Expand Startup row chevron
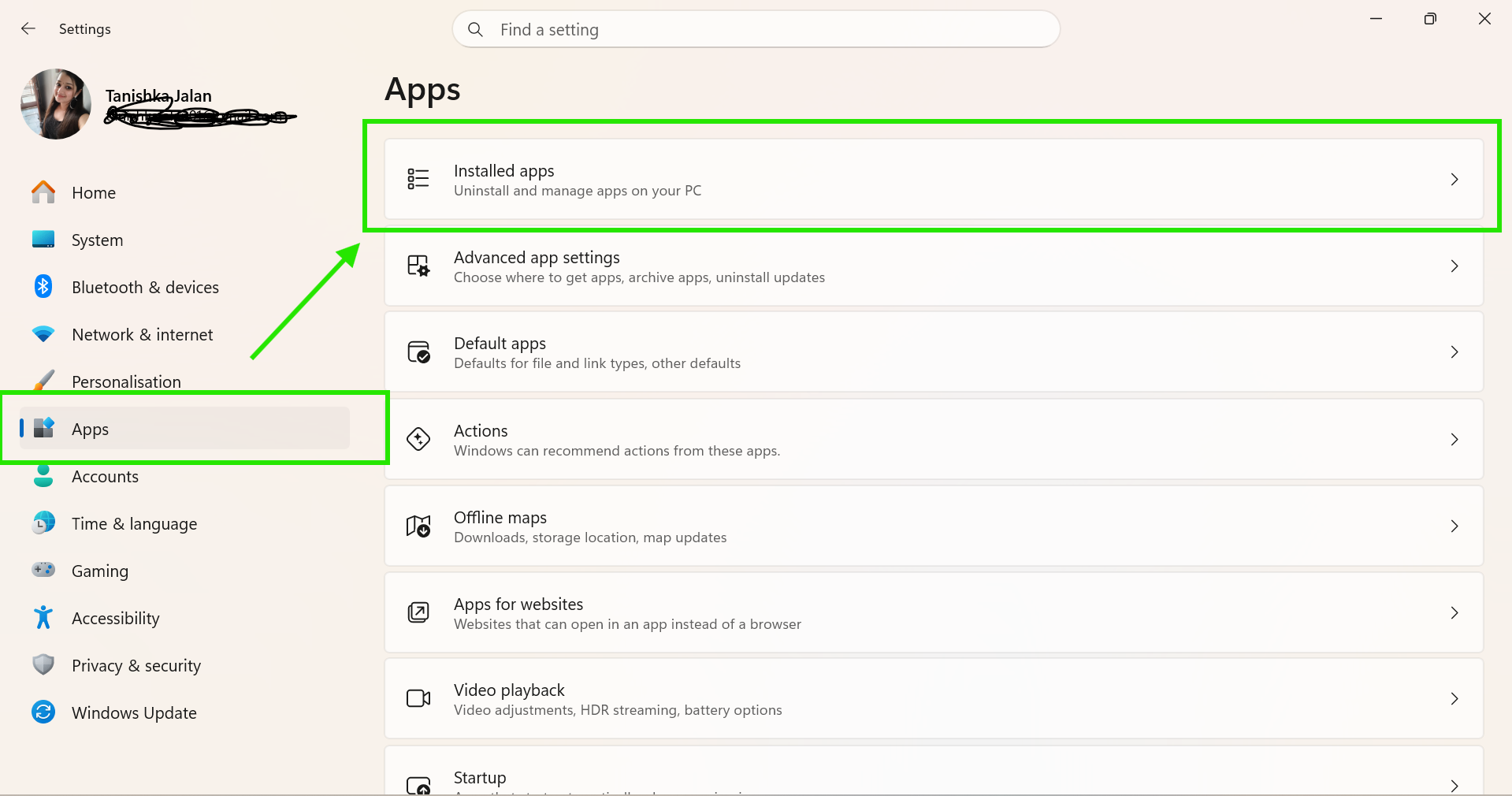 1454,786
